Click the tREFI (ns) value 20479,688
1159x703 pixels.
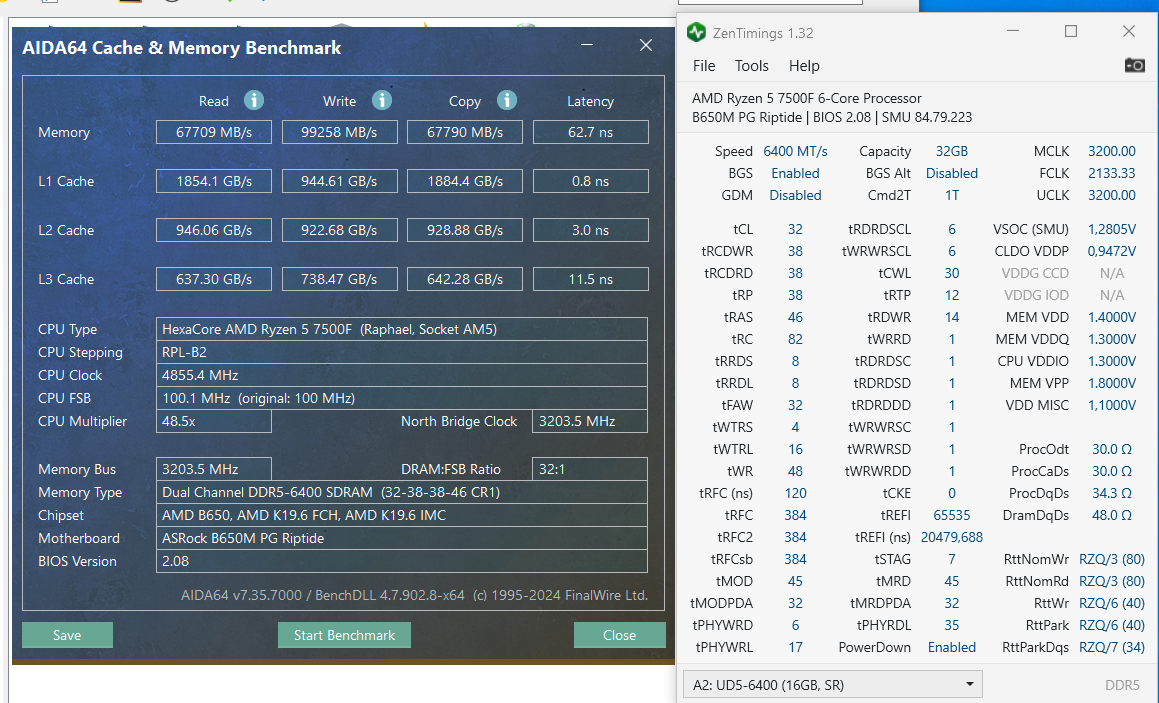(952, 537)
